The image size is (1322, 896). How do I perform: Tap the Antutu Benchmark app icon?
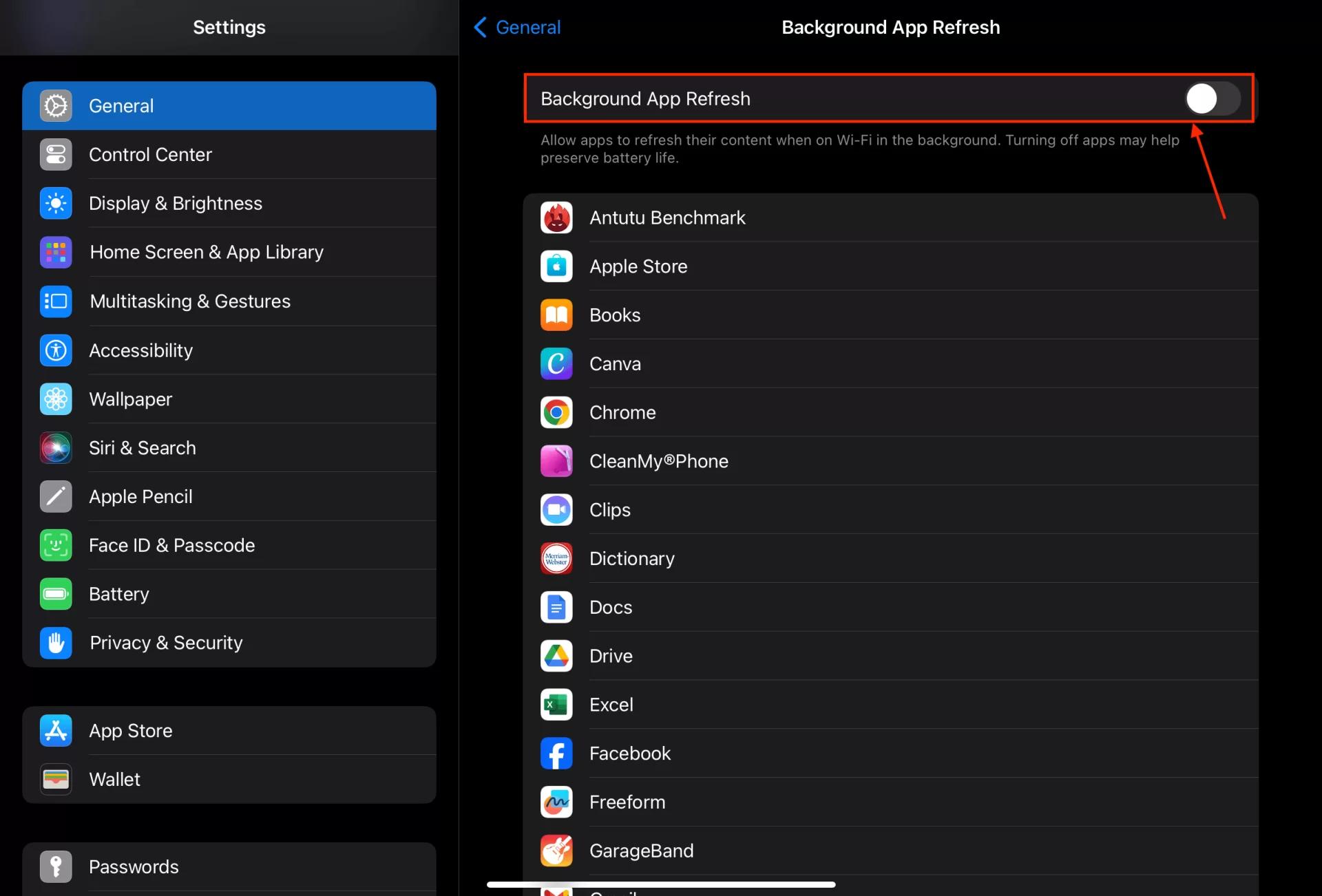point(556,218)
